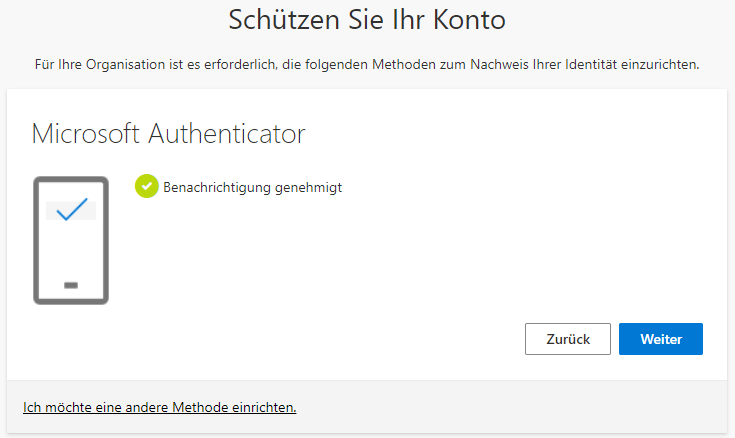Go back with the Zurück button
Screen dimensions: 735x438
pyautogui.click(x=568, y=339)
